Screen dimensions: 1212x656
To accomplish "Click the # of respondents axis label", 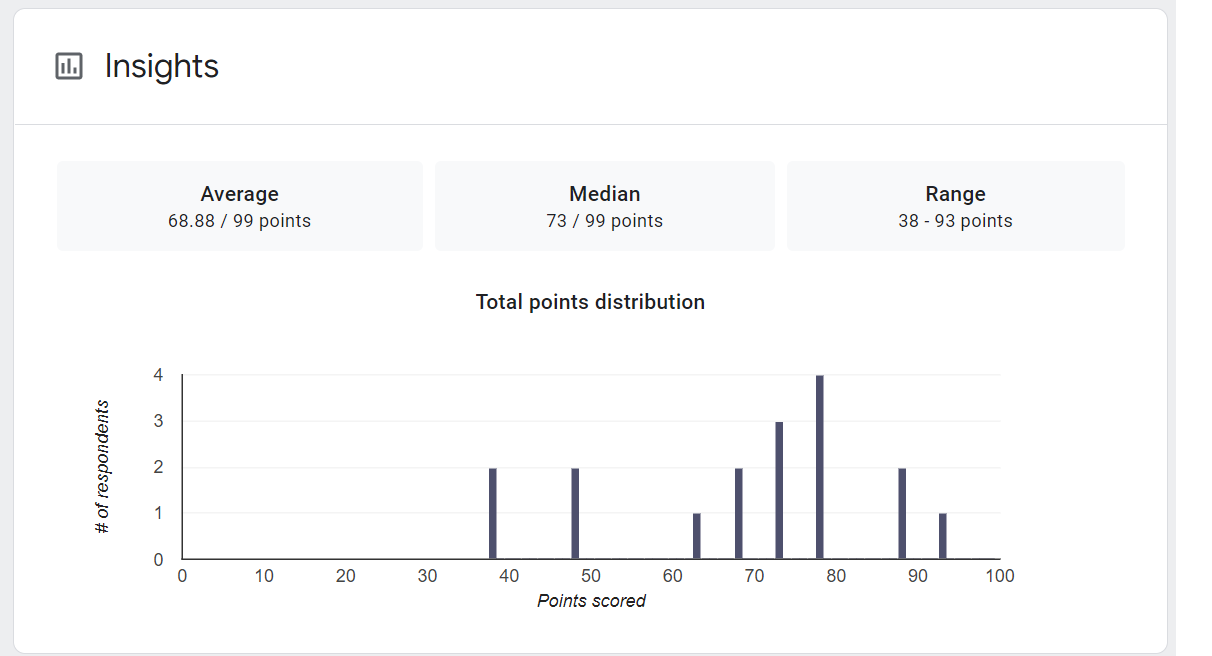I will 102,467.
